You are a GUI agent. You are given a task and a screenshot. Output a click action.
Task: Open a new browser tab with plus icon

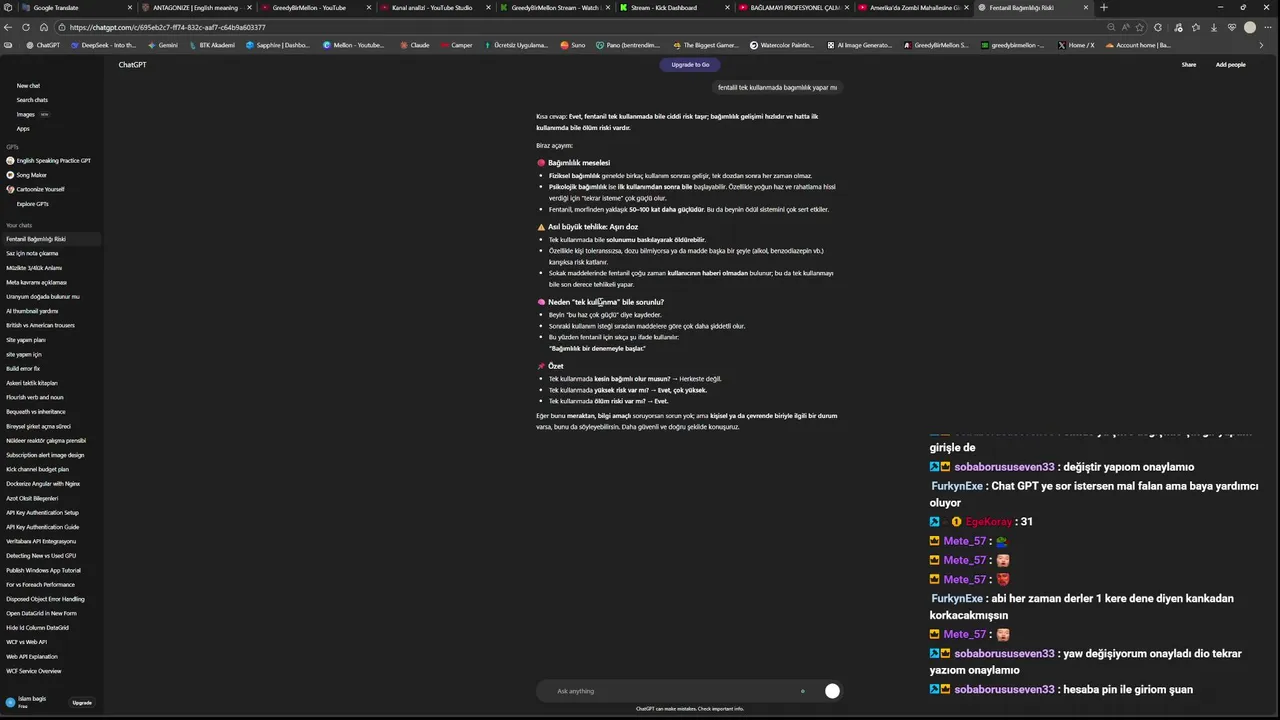(x=1104, y=7)
